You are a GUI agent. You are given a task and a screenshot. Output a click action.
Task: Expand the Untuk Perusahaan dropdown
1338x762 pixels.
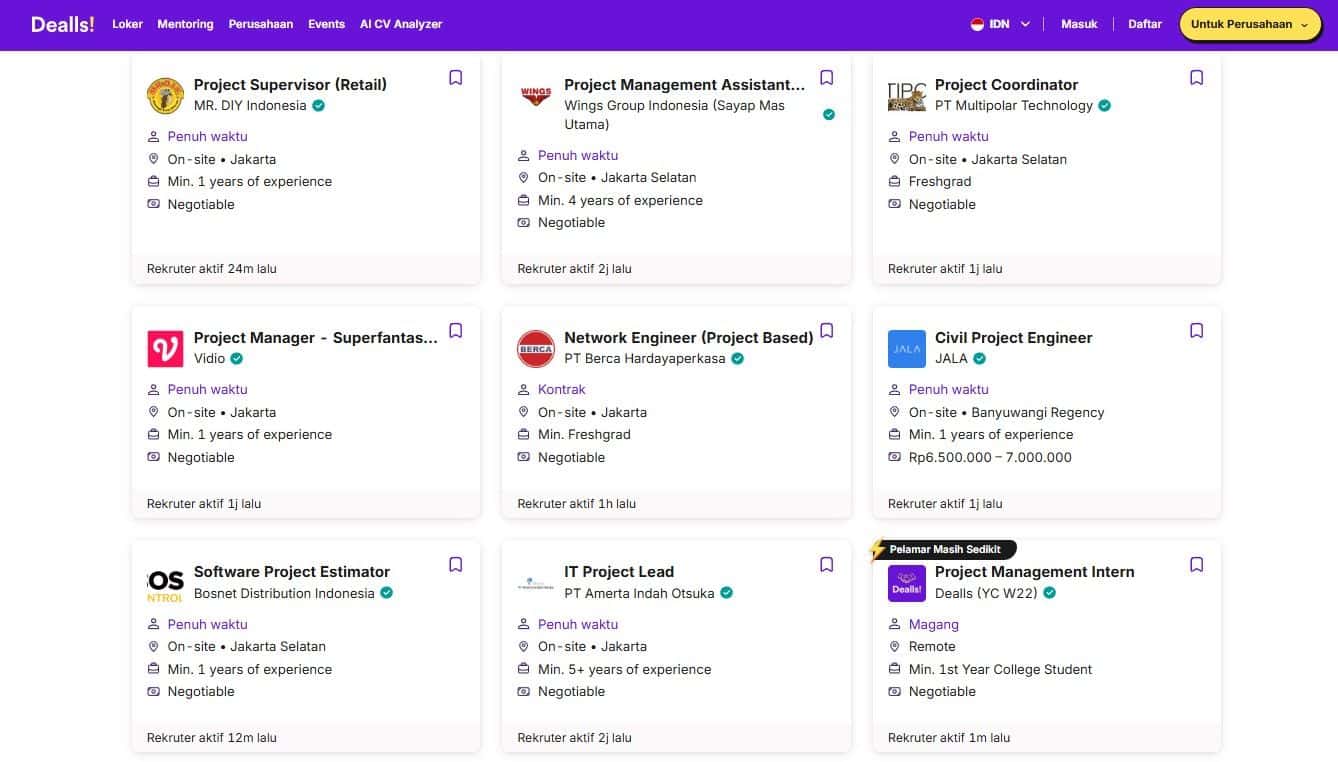coord(1250,24)
